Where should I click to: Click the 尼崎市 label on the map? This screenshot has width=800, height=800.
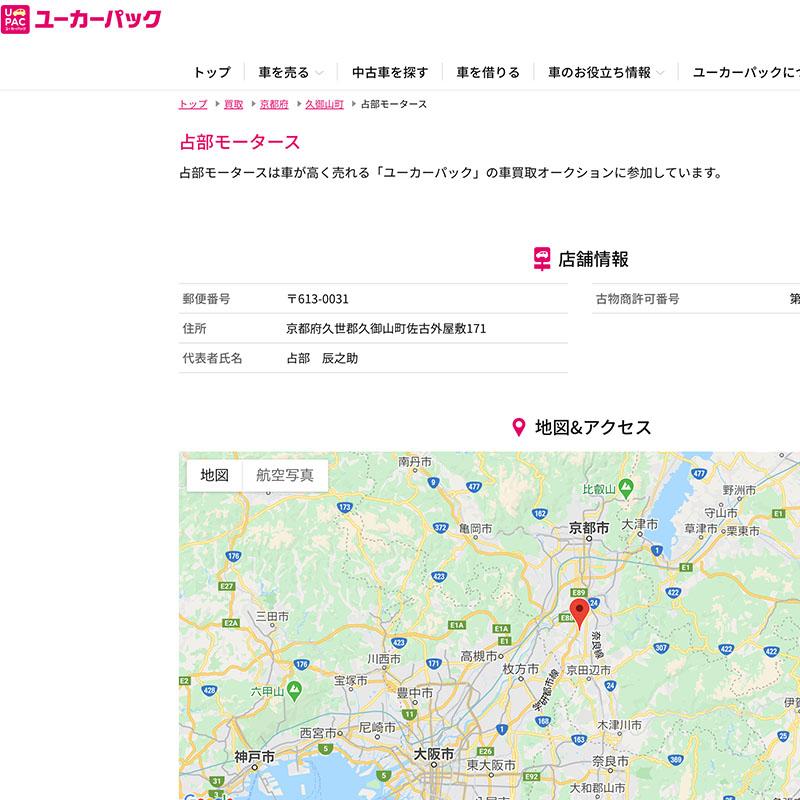pyautogui.click(x=378, y=728)
